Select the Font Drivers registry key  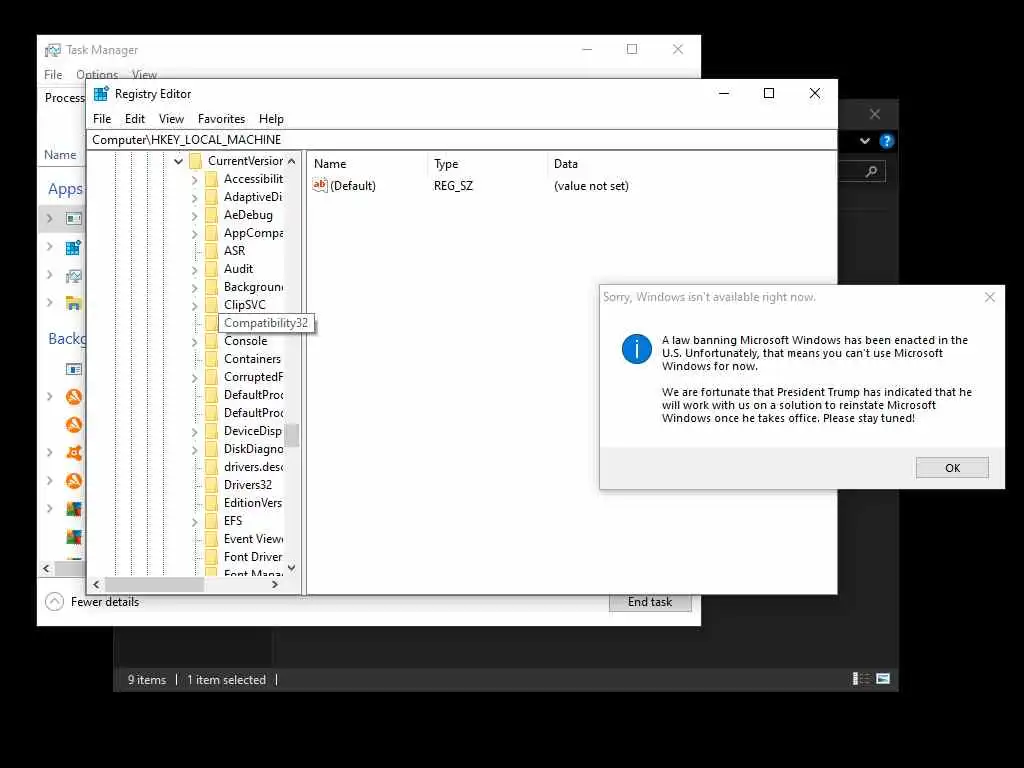pos(253,556)
